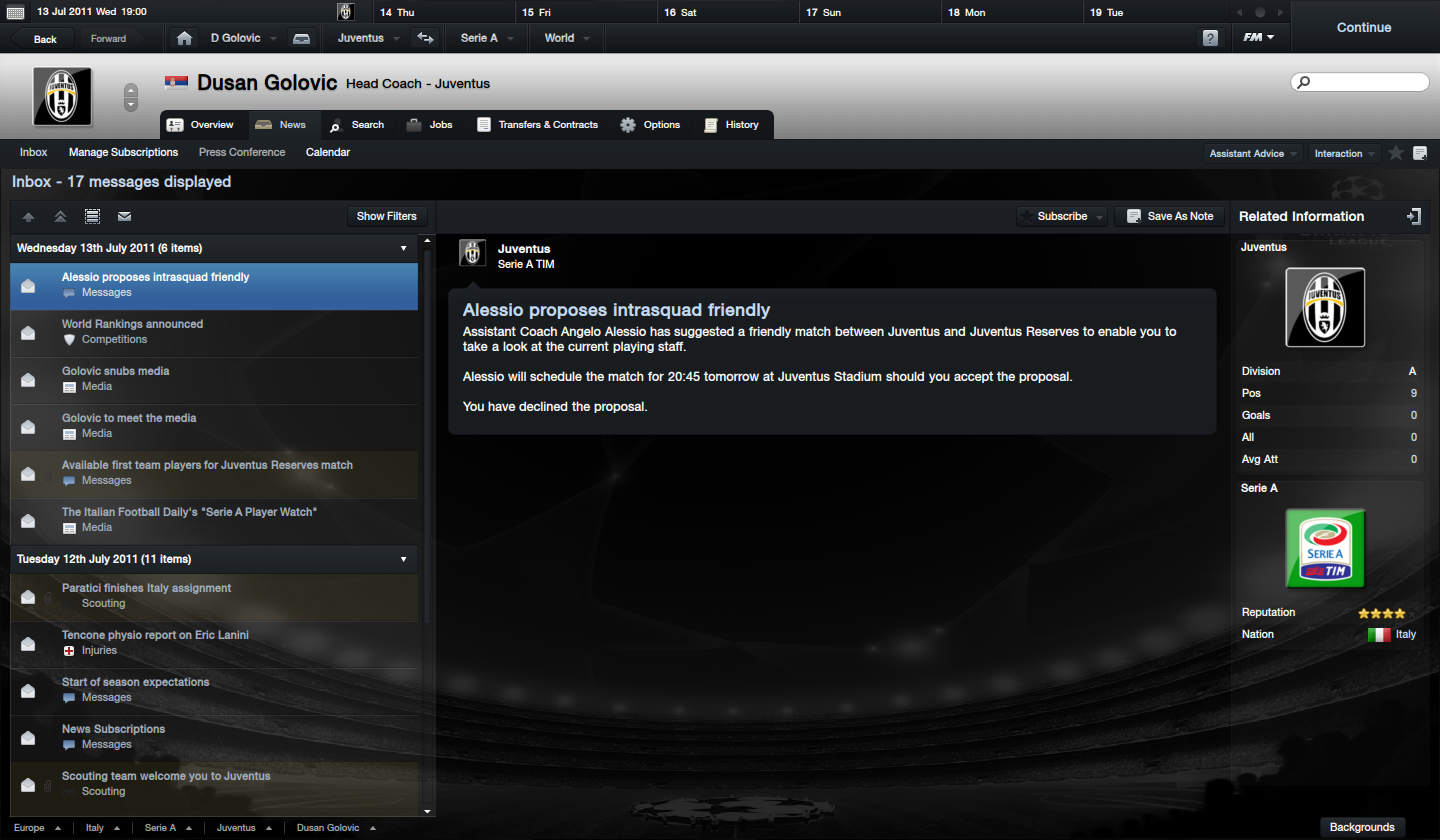Click the Continue button
The width and height of the screenshot is (1440, 840).
[x=1364, y=27]
